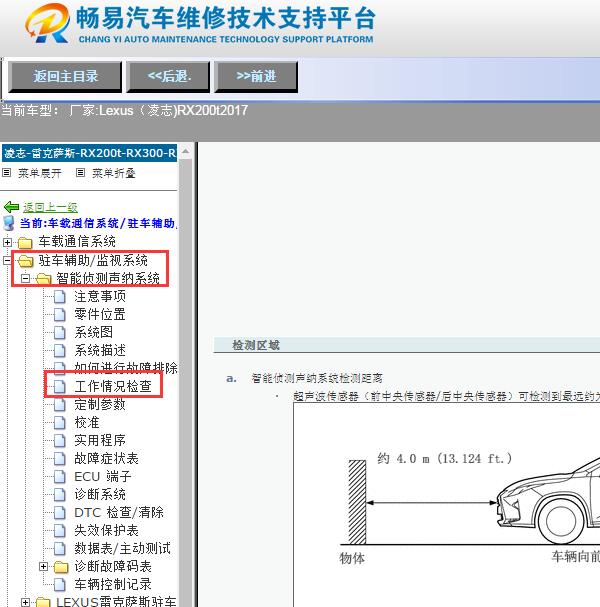The image size is (600, 607).
Task: Click the open folder icon beside 驻车辅助/监视系统
Action: 26,261
